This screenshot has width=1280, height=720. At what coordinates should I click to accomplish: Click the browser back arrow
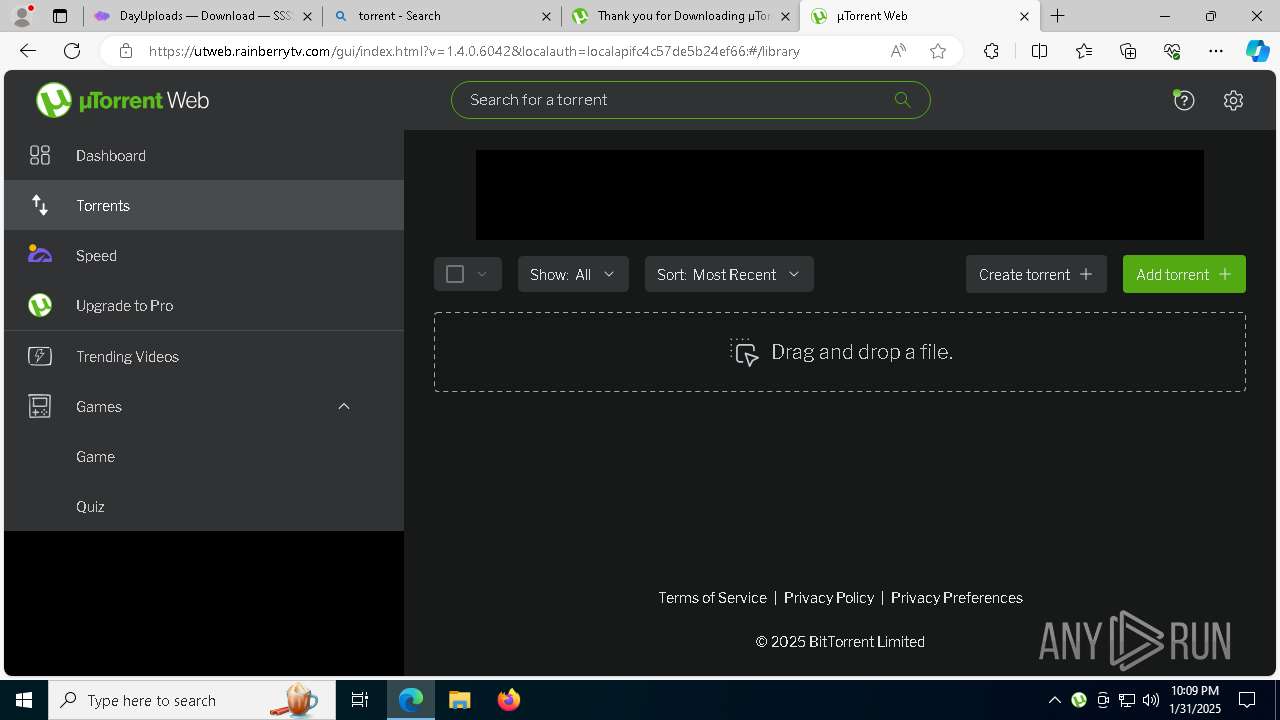28,51
